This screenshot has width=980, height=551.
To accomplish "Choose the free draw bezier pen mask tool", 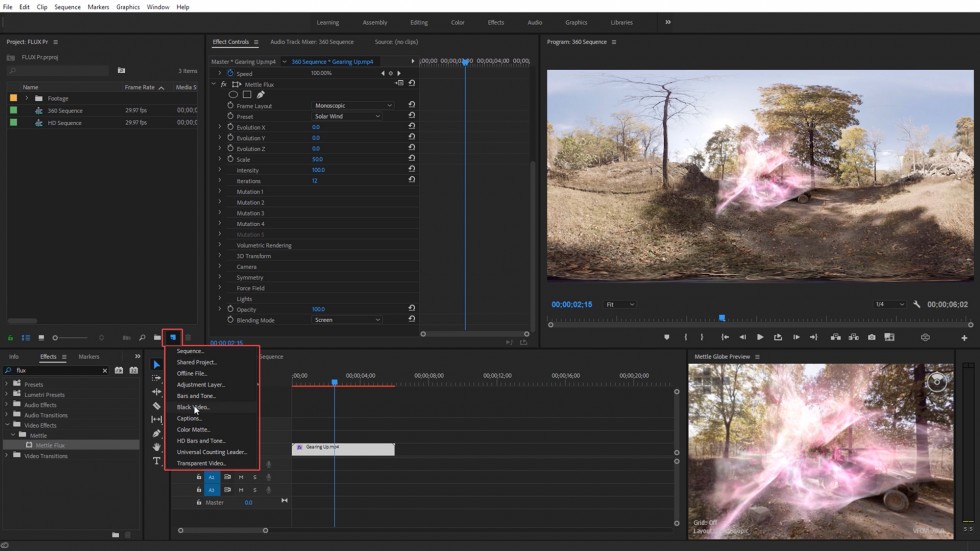I will [261, 95].
